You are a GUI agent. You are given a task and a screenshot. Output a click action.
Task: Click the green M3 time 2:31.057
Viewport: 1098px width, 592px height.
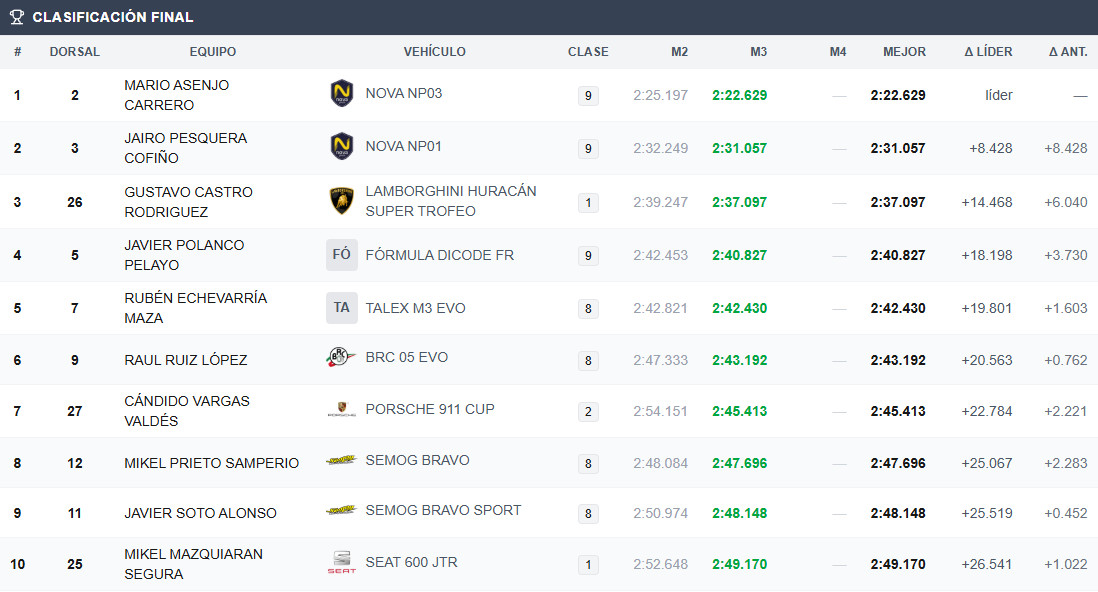coord(739,149)
